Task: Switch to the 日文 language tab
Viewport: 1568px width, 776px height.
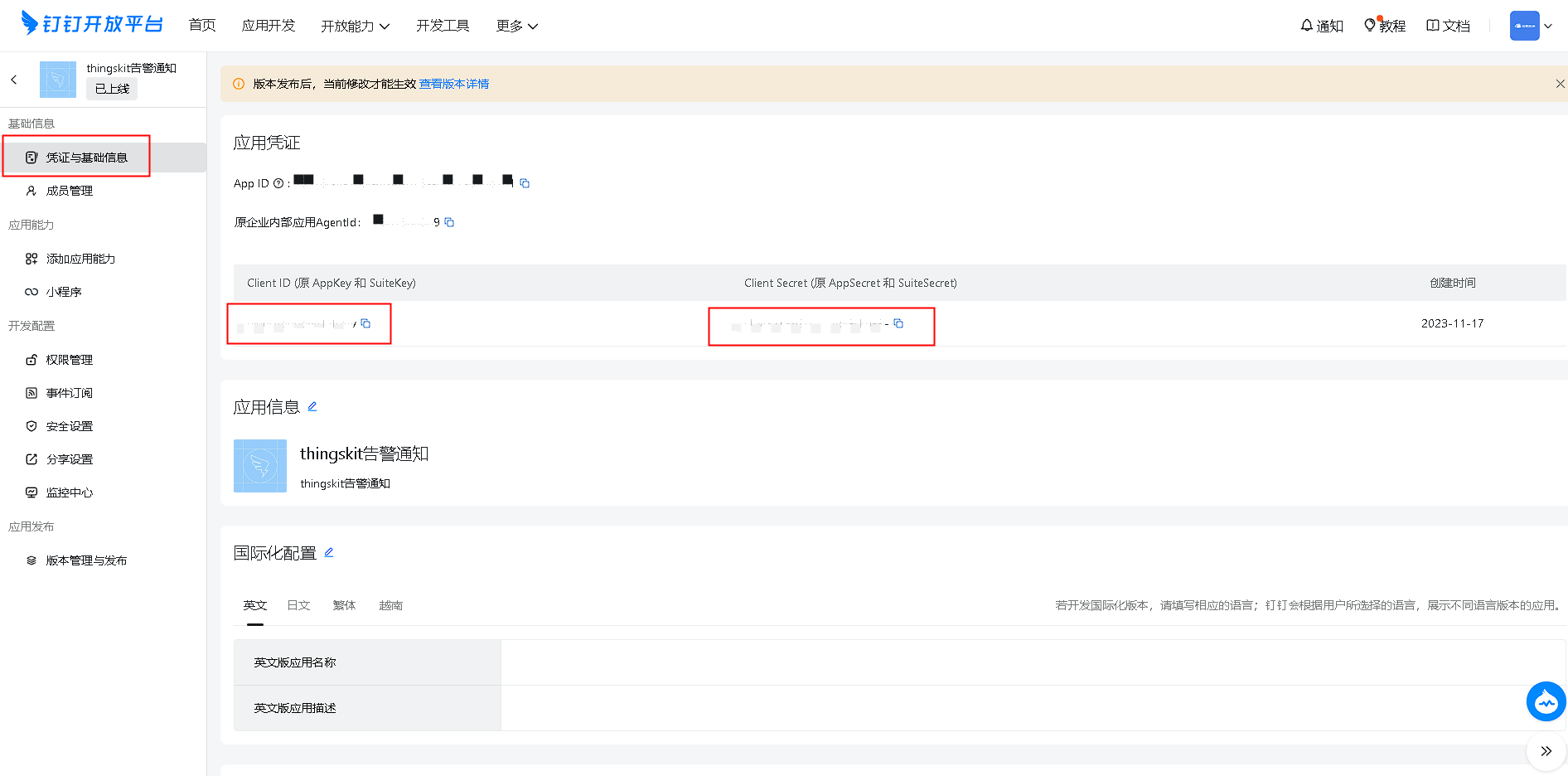Action: [x=298, y=605]
